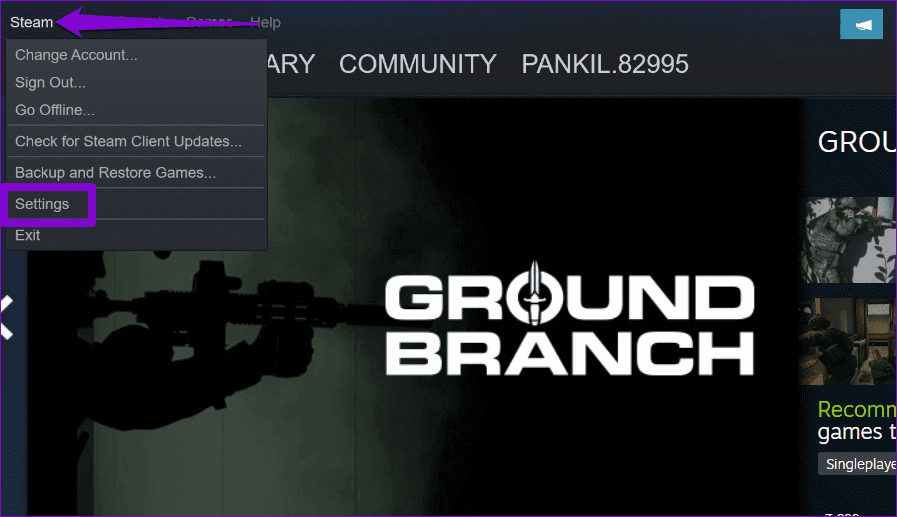Screen dimensions: 897x517
Task: Open the Help menu
Action: coord(265,22)
